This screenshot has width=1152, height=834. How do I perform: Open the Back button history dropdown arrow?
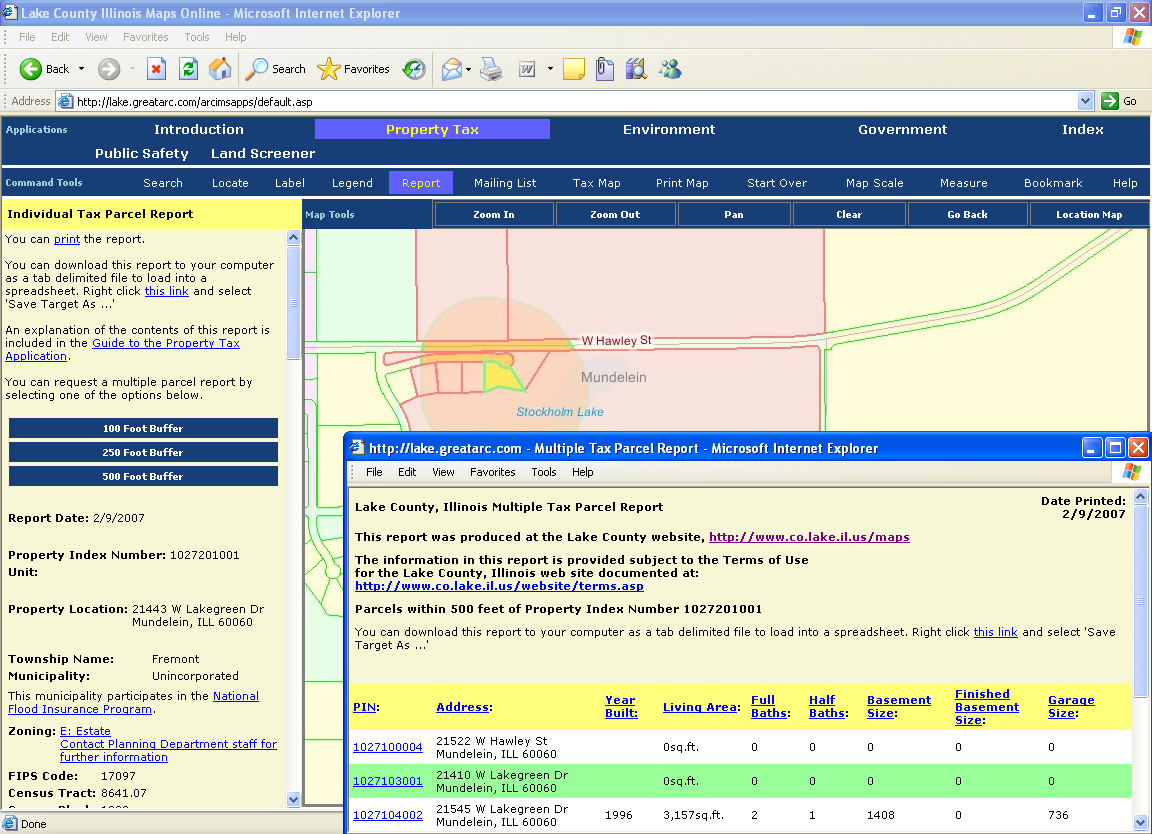tap(82, 69)
